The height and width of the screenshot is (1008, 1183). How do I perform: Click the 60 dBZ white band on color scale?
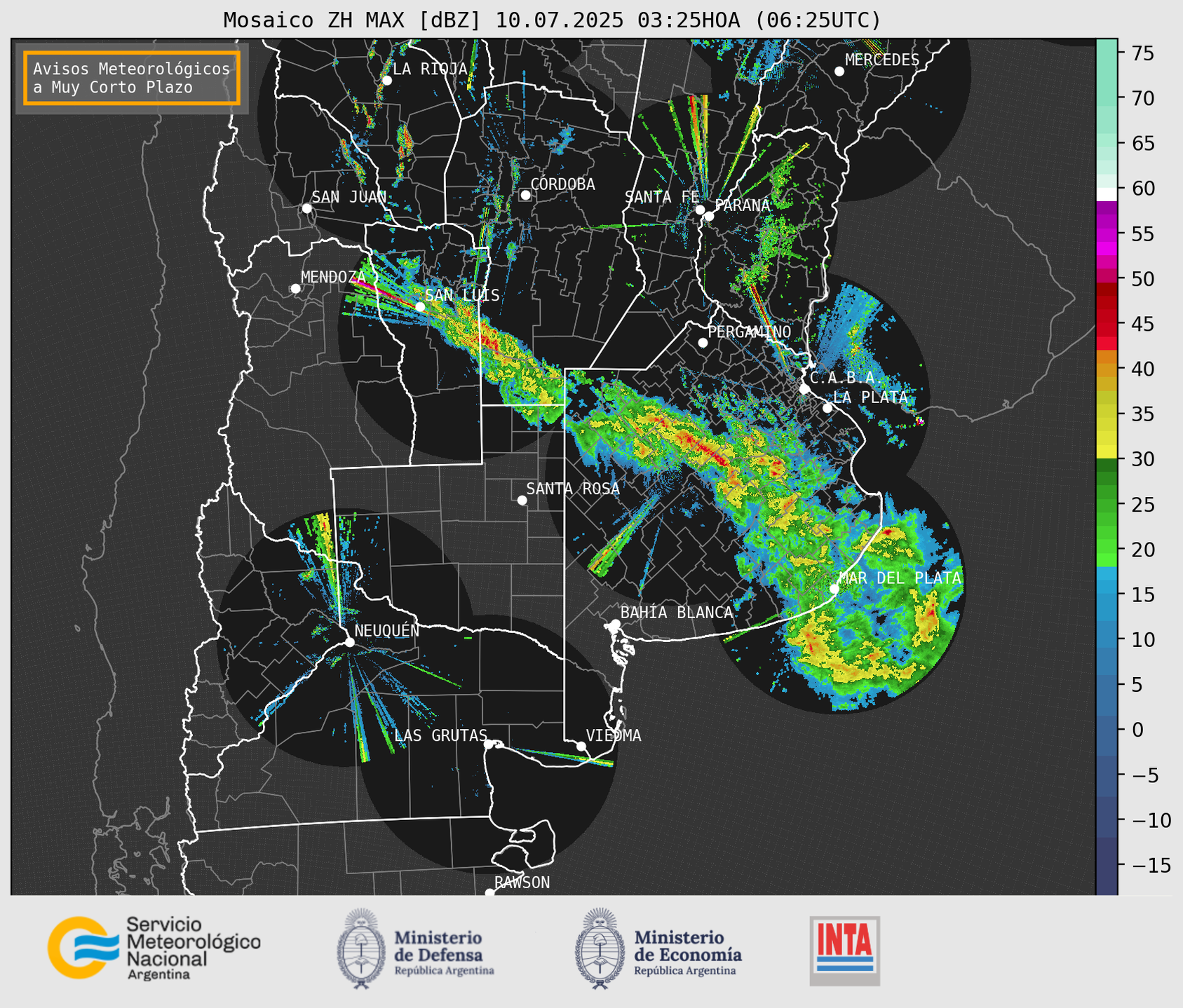(1107, 193)
